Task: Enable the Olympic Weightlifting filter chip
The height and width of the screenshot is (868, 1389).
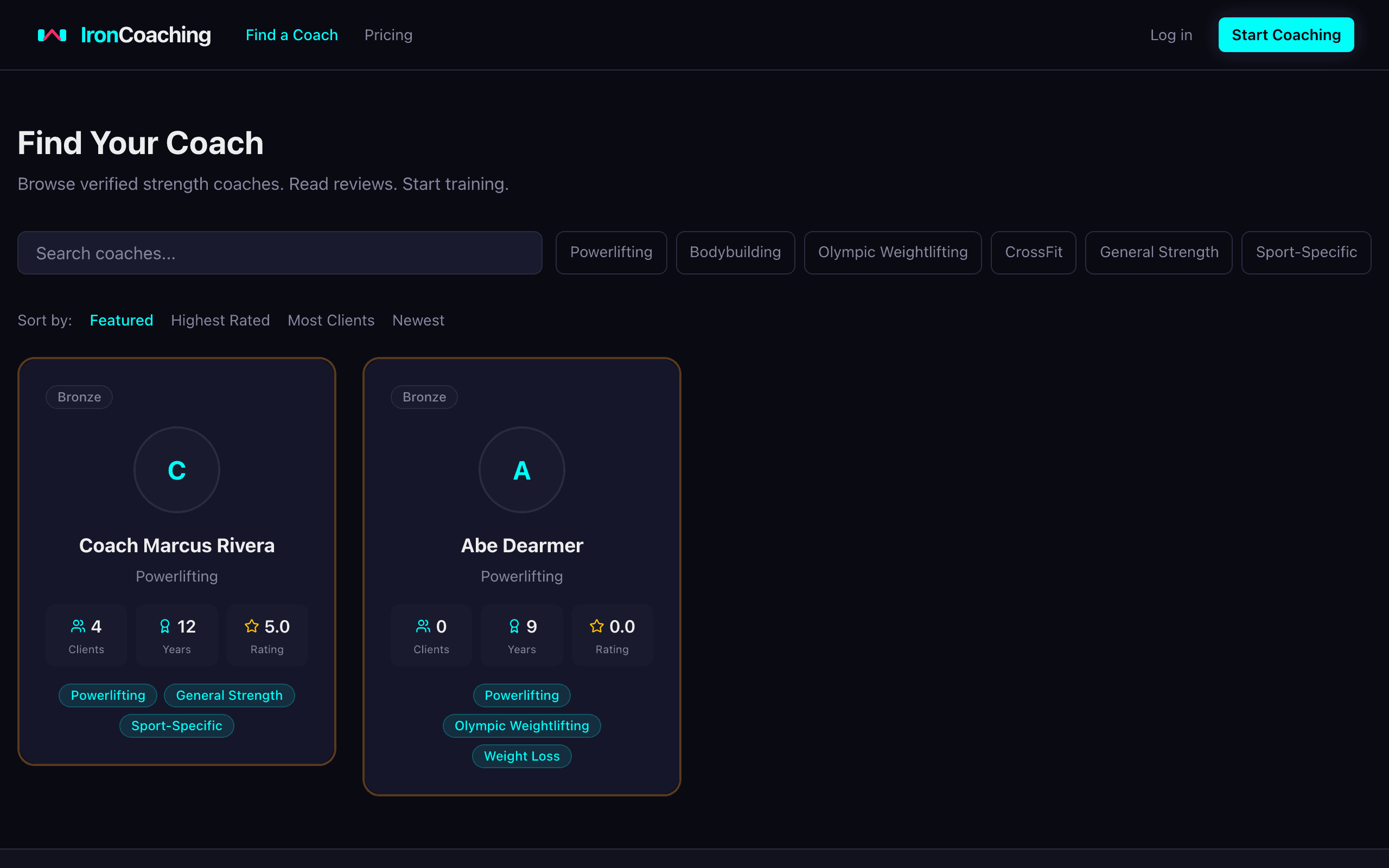Action: pos(893,253)
